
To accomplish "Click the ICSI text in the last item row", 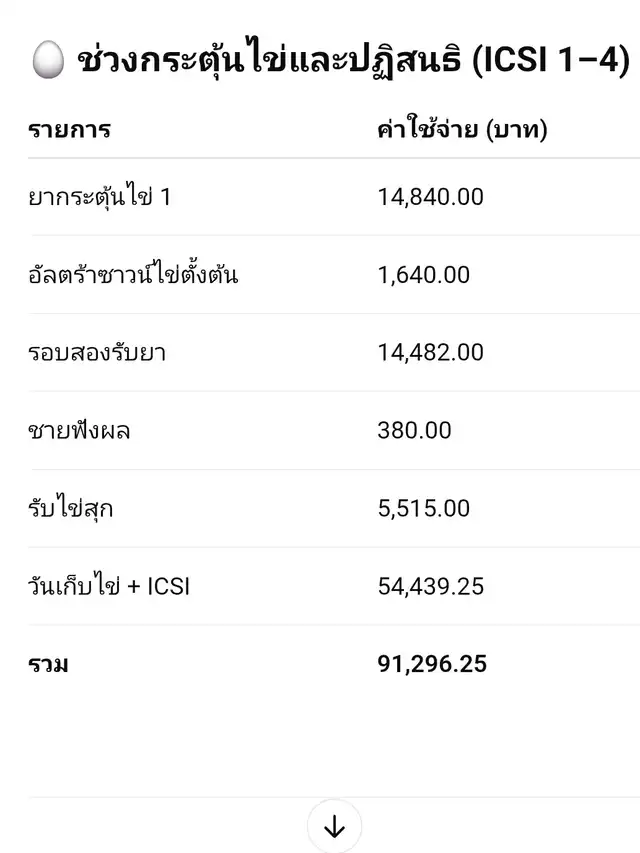I will (x=167, y=587).
